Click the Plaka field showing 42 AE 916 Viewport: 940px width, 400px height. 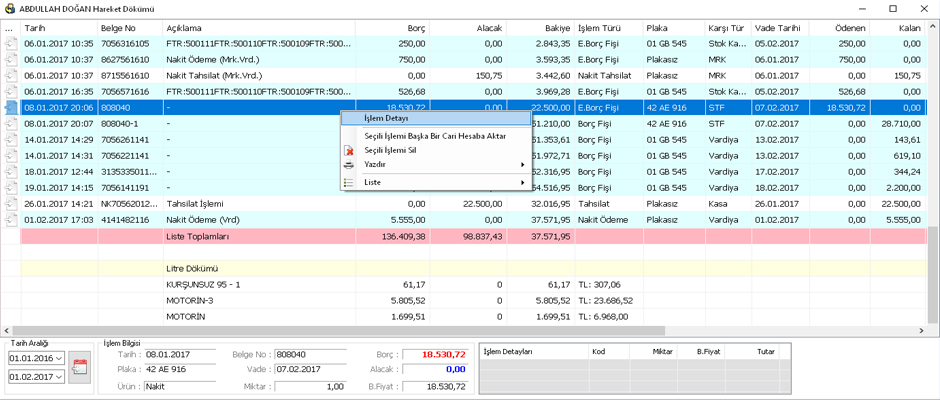click(x=179, y=369)
